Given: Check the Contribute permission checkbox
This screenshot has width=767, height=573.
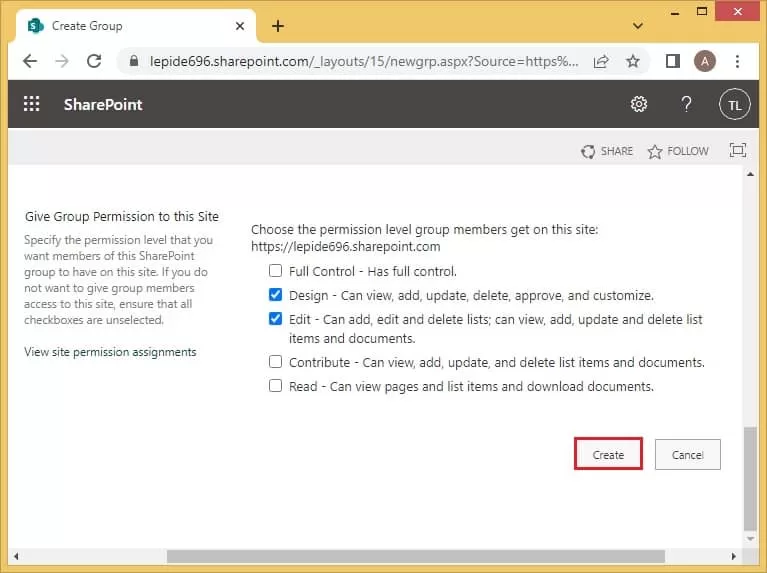Looking at the screenshot, I should (276, 362).
